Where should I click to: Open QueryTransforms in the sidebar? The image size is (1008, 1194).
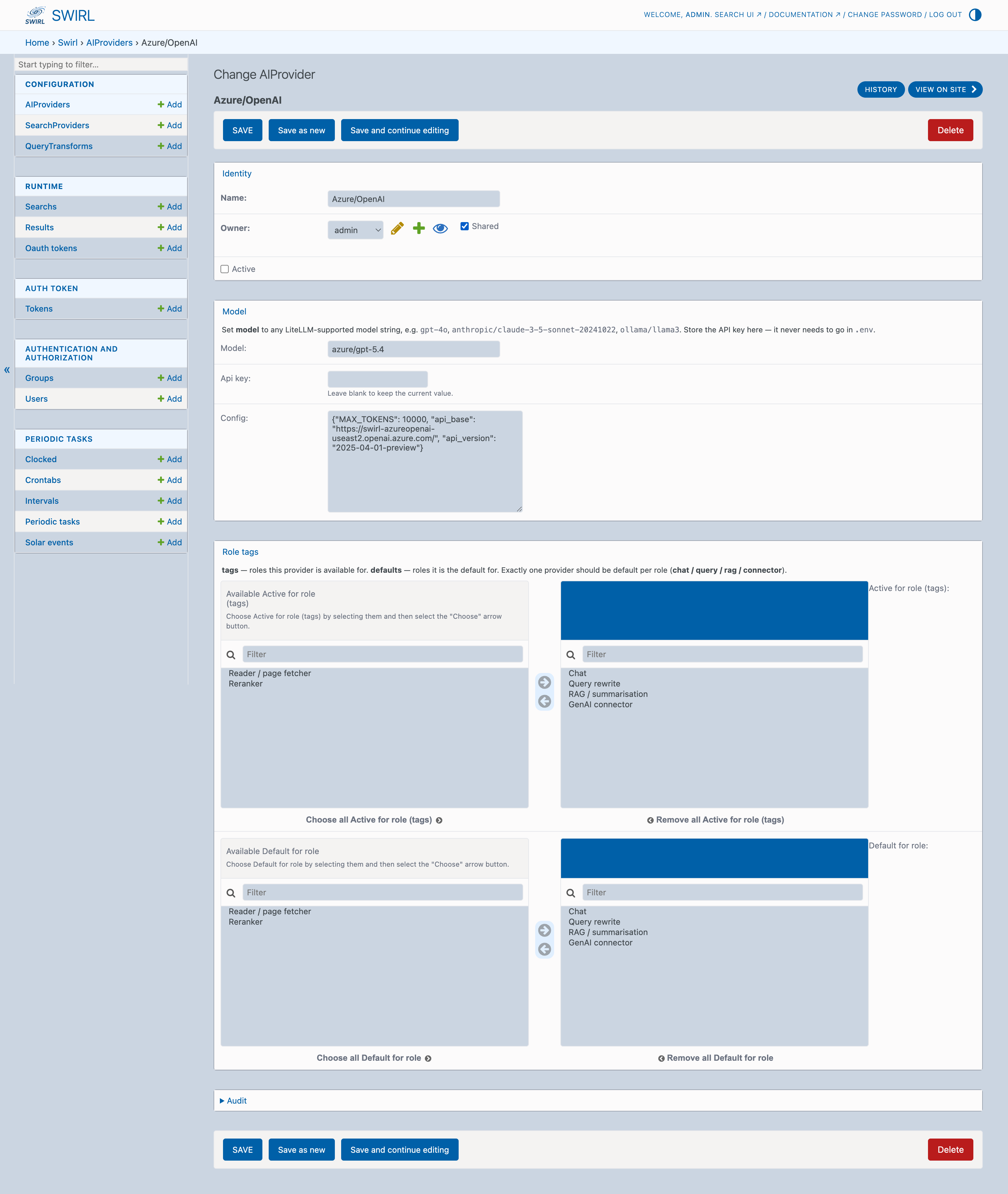pyautogui.click(x=59, y=146)
